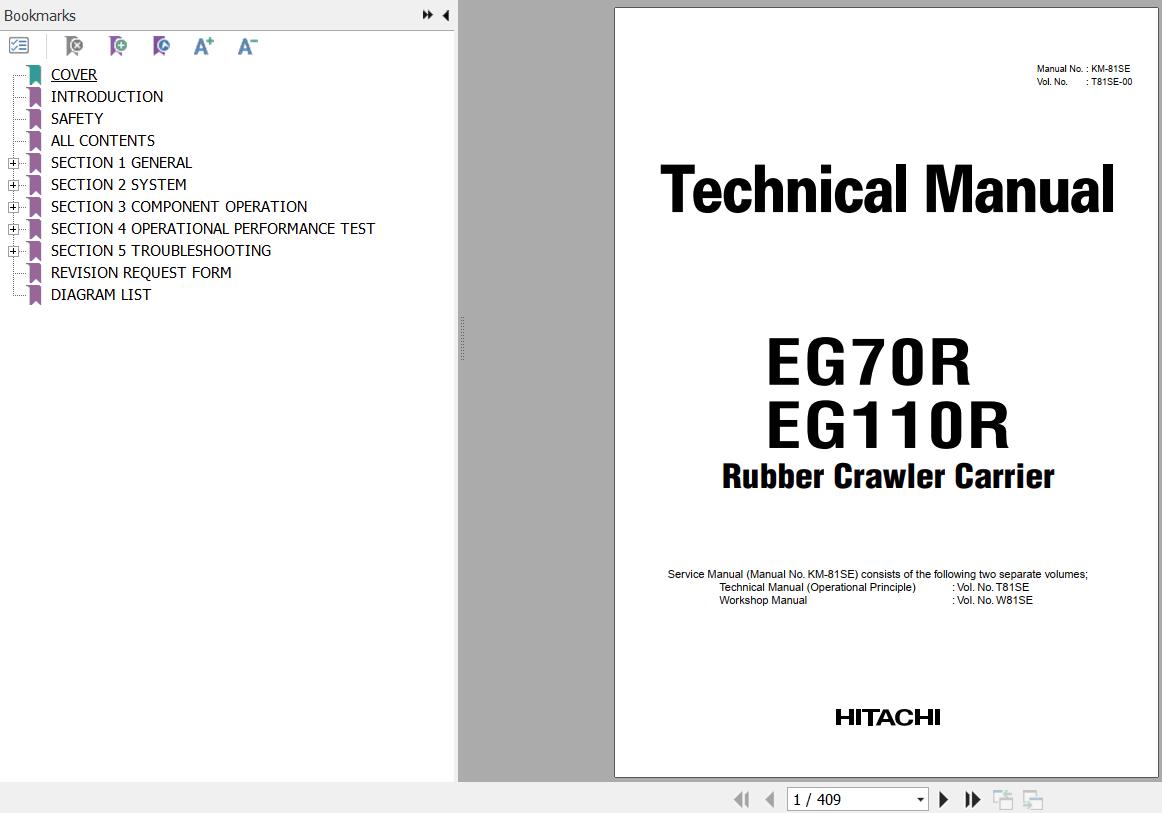Click the 'EG110R' model text
The width and height of the screenshot is (1162, 813).
[888, 425]
